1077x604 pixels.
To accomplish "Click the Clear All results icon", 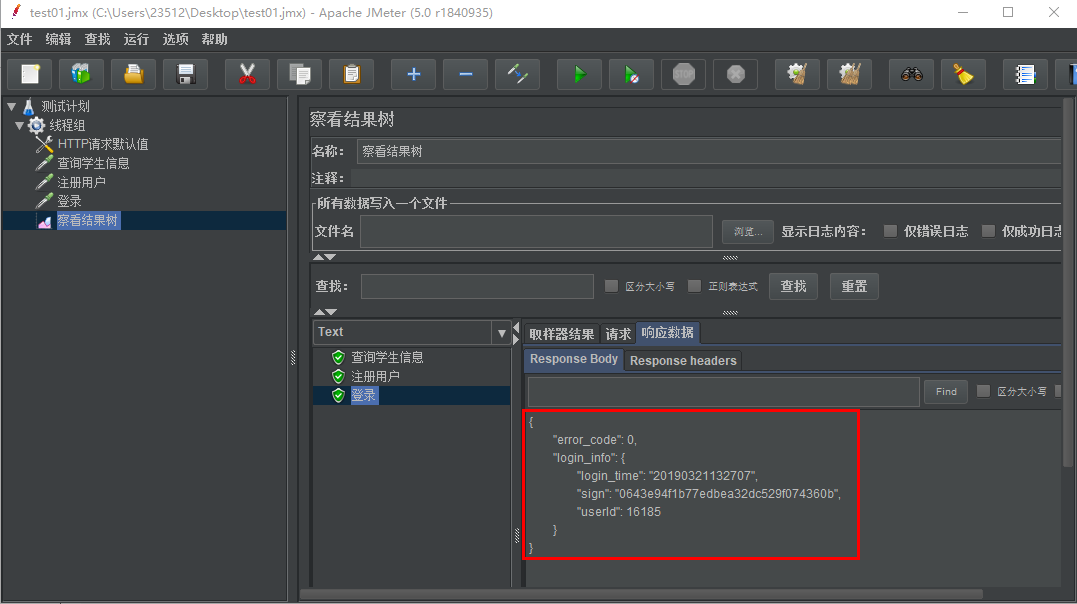I will (850, 74).
